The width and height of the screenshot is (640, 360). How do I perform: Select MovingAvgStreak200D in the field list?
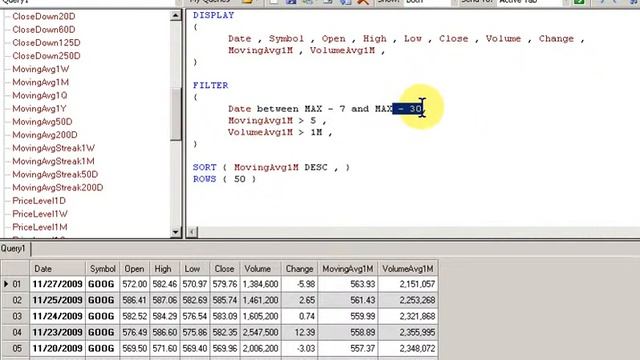pos(58,187)
